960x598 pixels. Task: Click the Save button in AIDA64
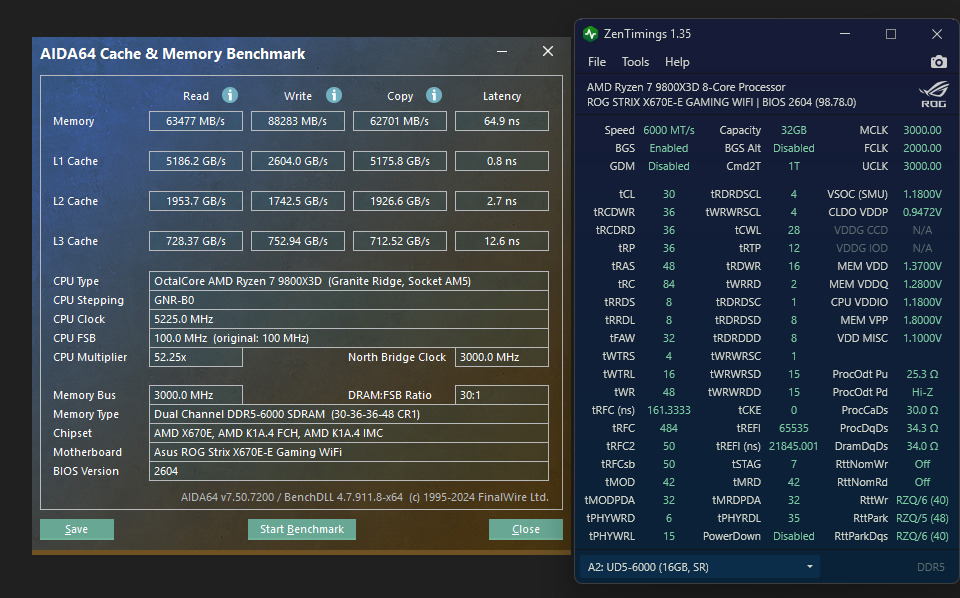(x=77, y=529)
